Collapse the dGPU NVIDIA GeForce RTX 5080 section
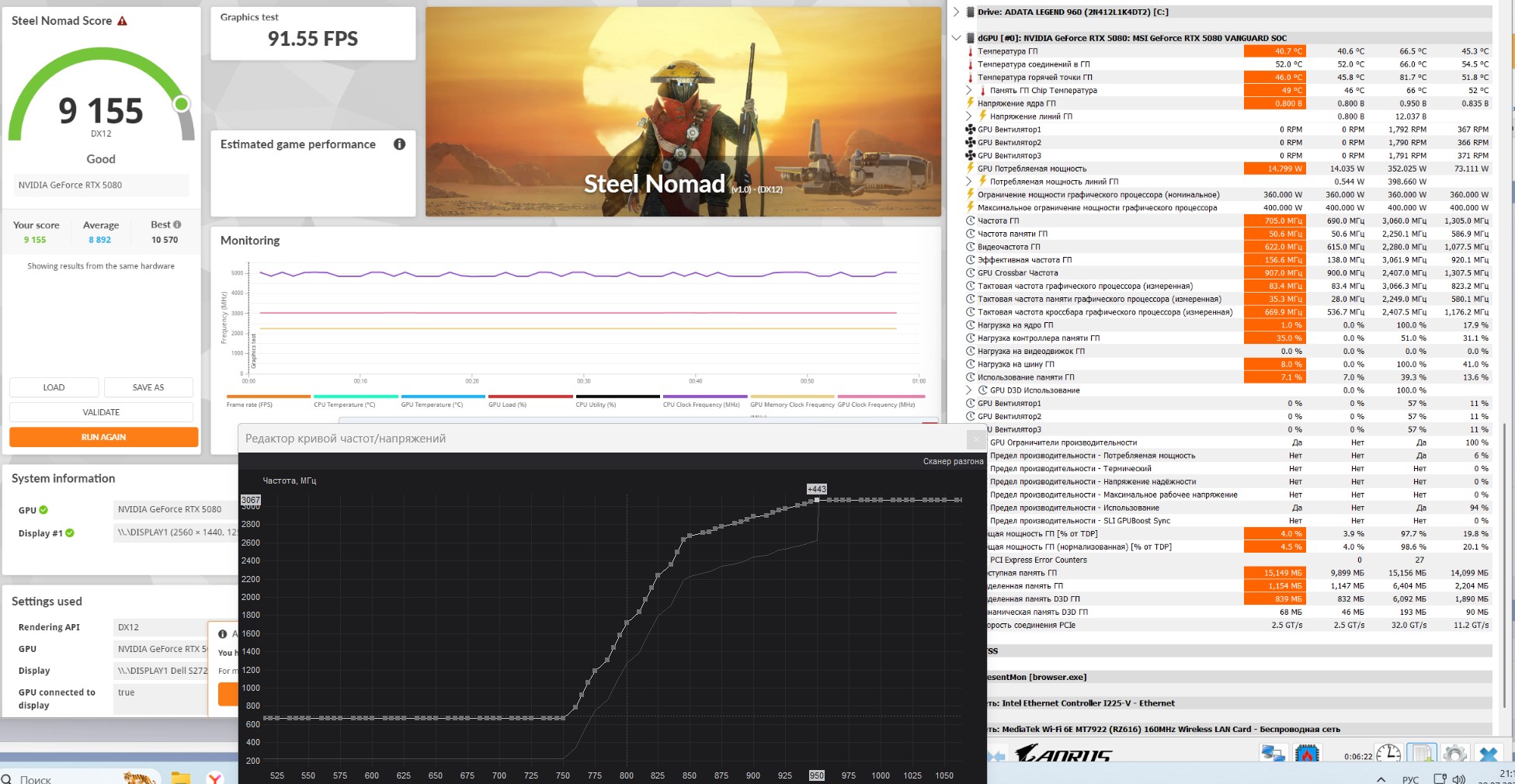The image size is (1515, 784). (x=956, y=37)
